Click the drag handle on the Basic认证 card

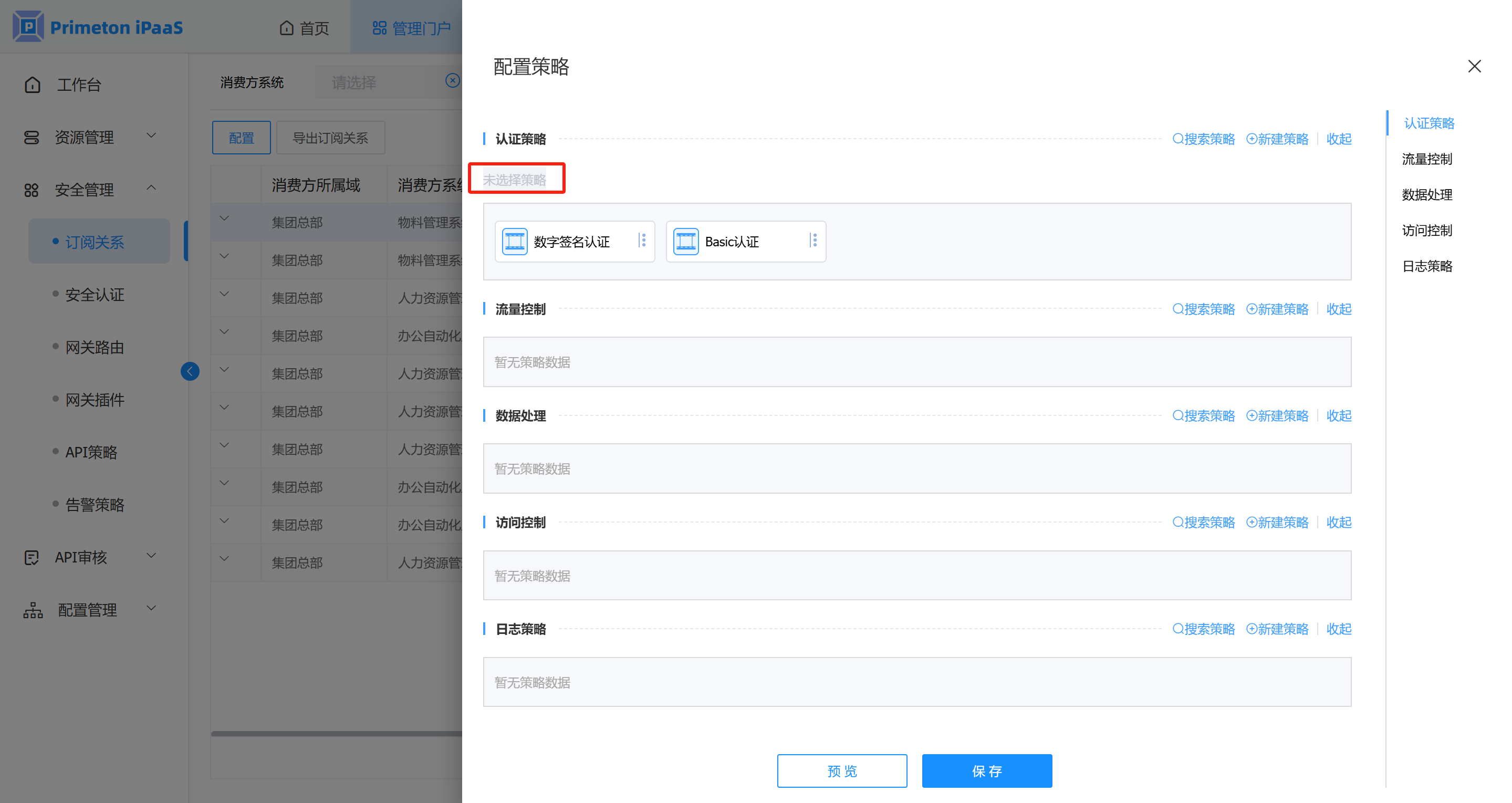814,240
